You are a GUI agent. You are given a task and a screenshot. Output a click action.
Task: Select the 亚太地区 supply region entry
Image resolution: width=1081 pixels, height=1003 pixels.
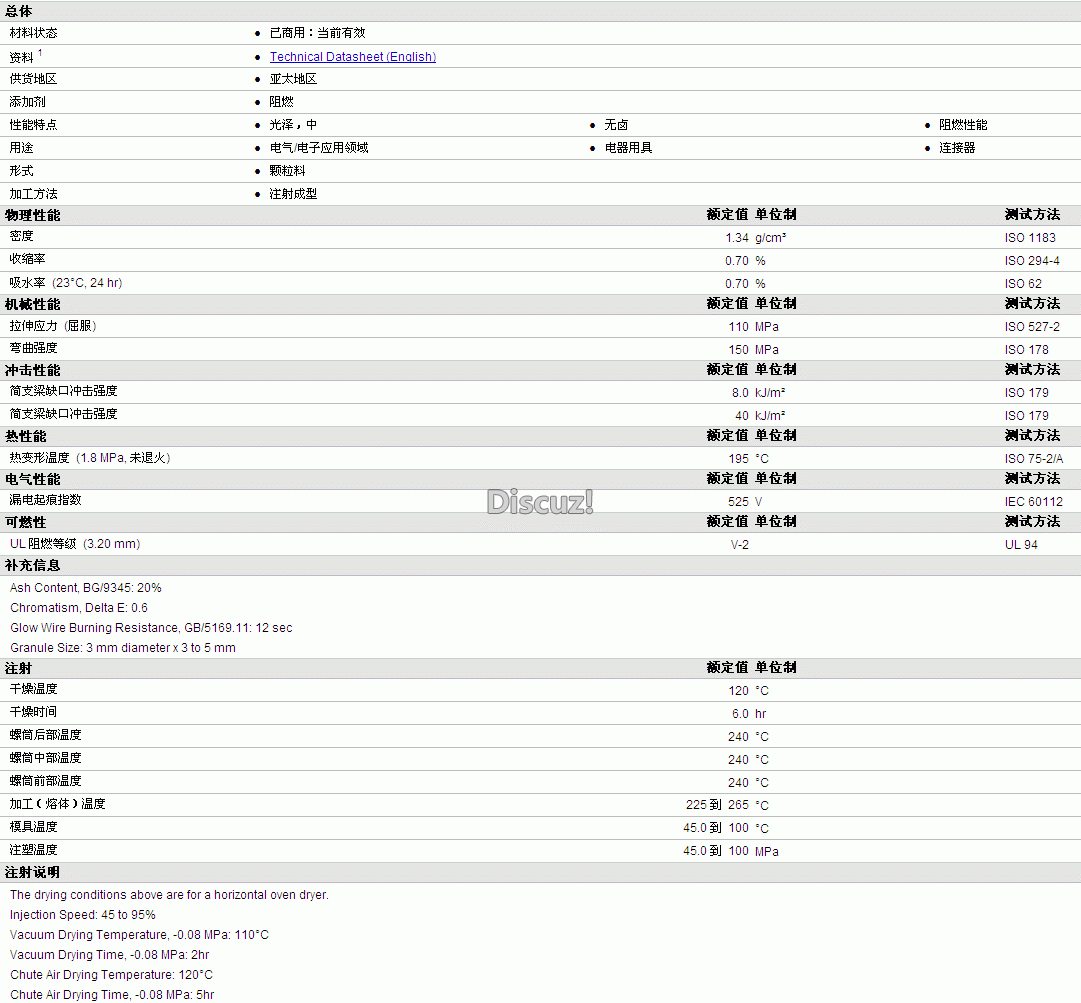[293, 79]
